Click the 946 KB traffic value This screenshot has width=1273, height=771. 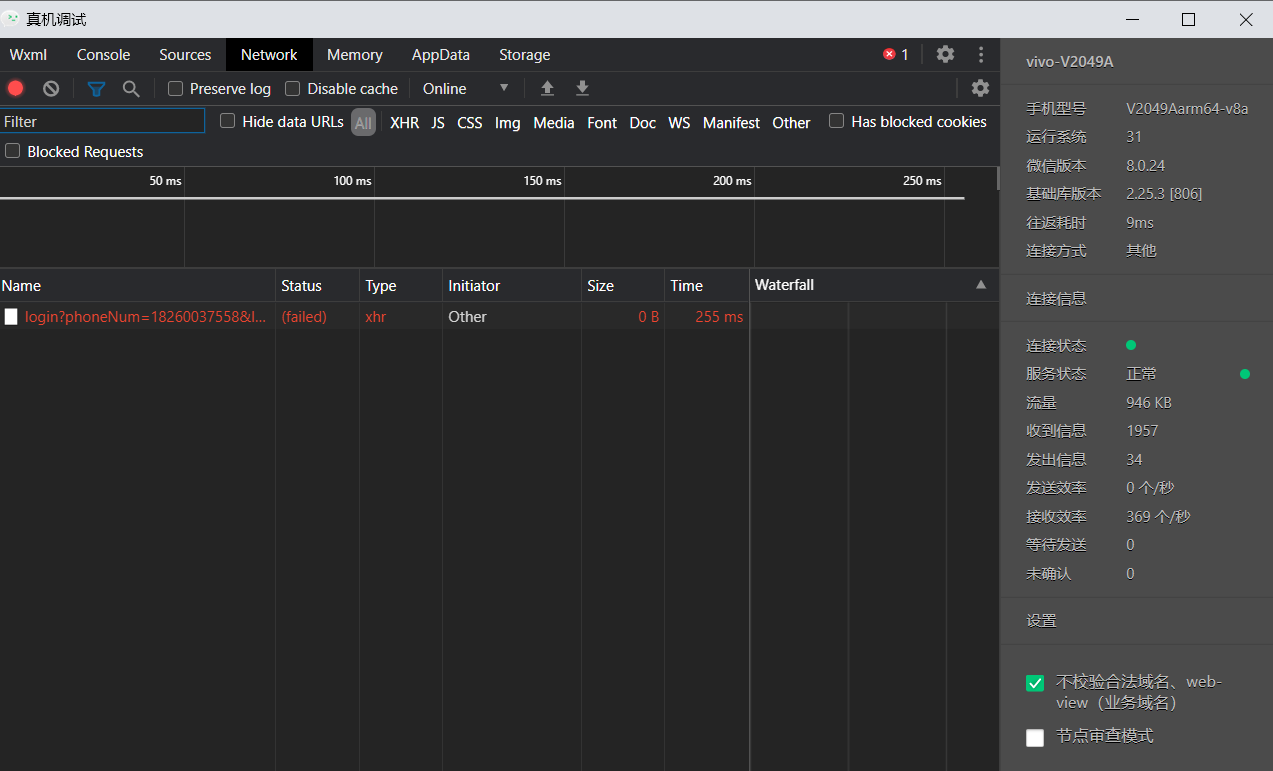(1149, 402)
